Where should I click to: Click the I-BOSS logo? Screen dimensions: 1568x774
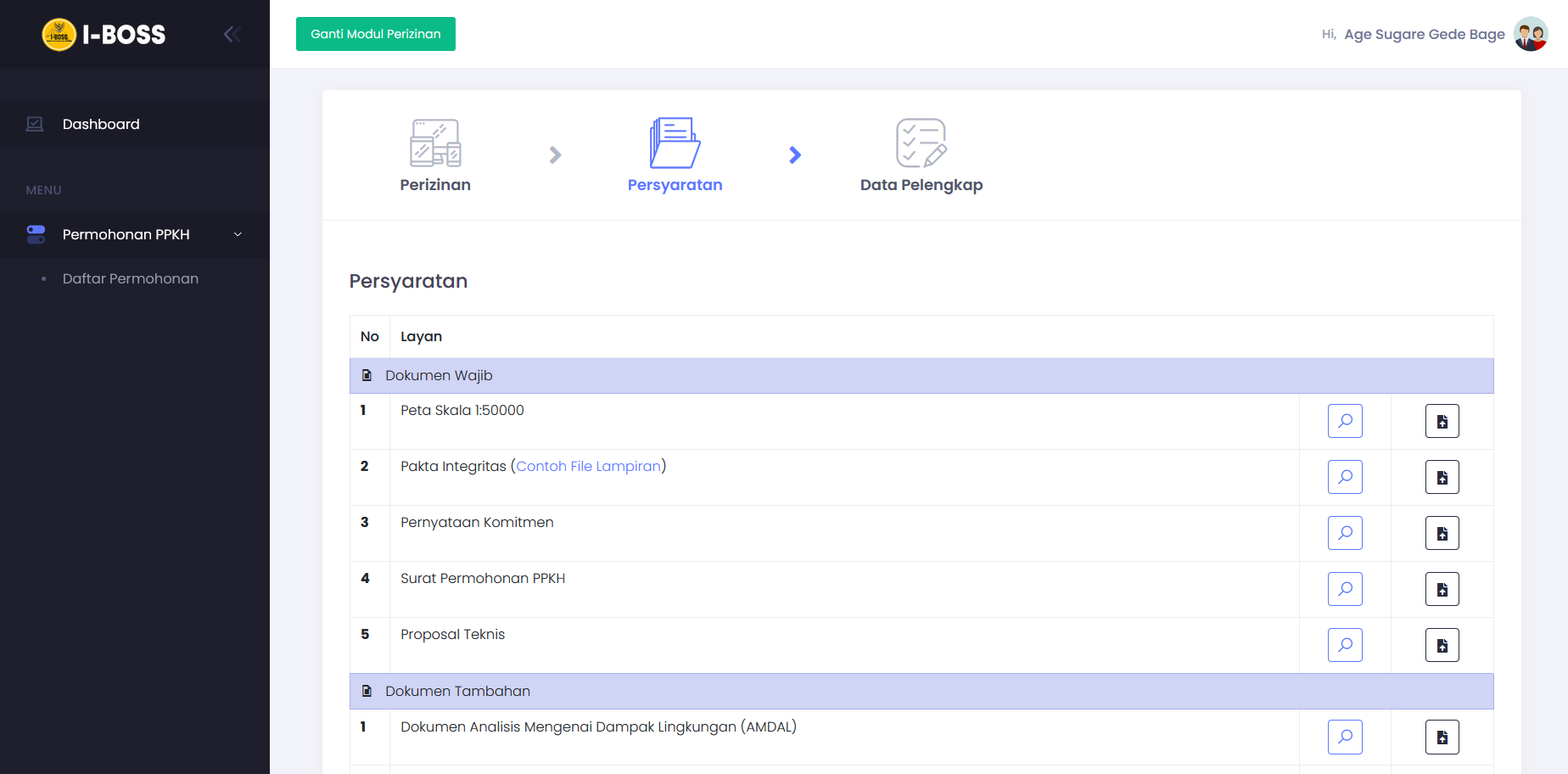pyautogui.click(x=104, y=35)
